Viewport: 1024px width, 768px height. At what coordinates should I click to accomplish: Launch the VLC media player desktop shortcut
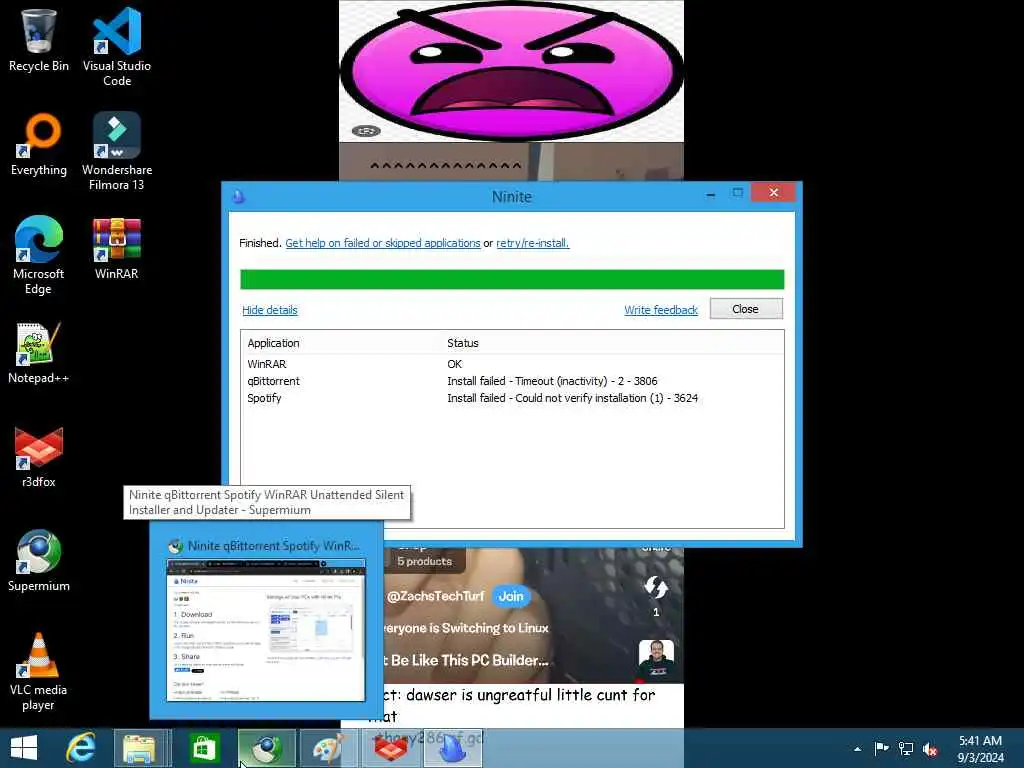coord(39,671)
